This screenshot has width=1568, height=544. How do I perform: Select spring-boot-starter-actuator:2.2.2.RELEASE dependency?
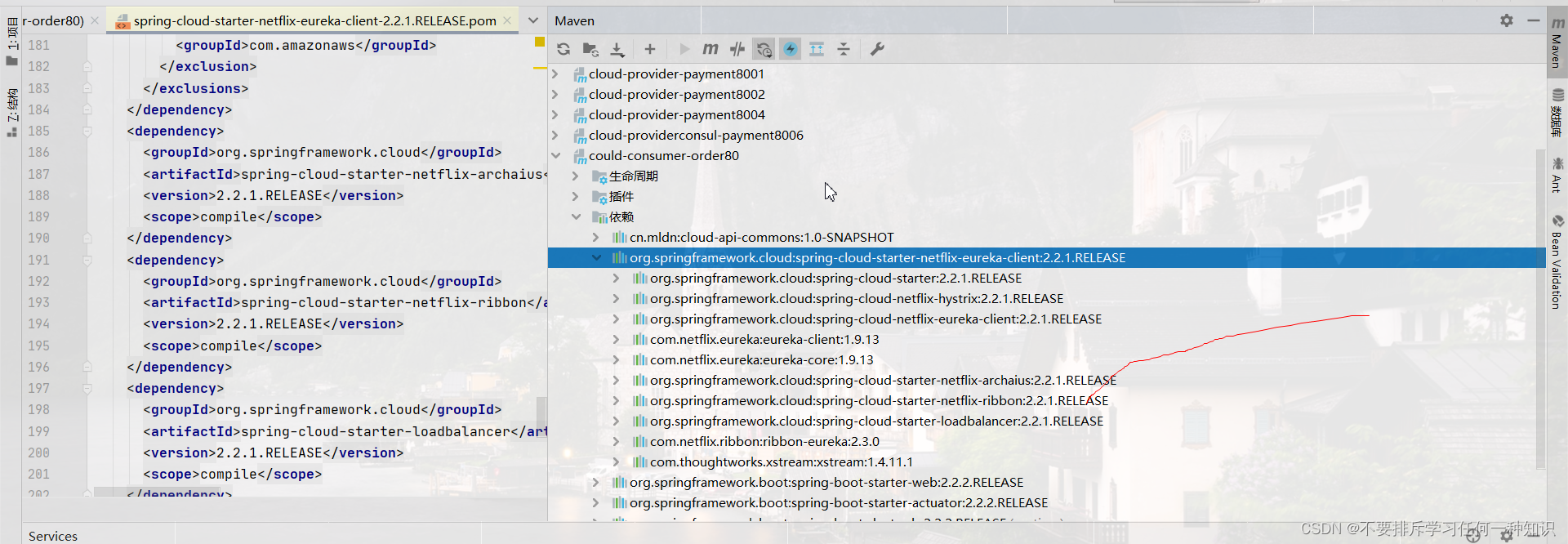click(x=839, y=503)
